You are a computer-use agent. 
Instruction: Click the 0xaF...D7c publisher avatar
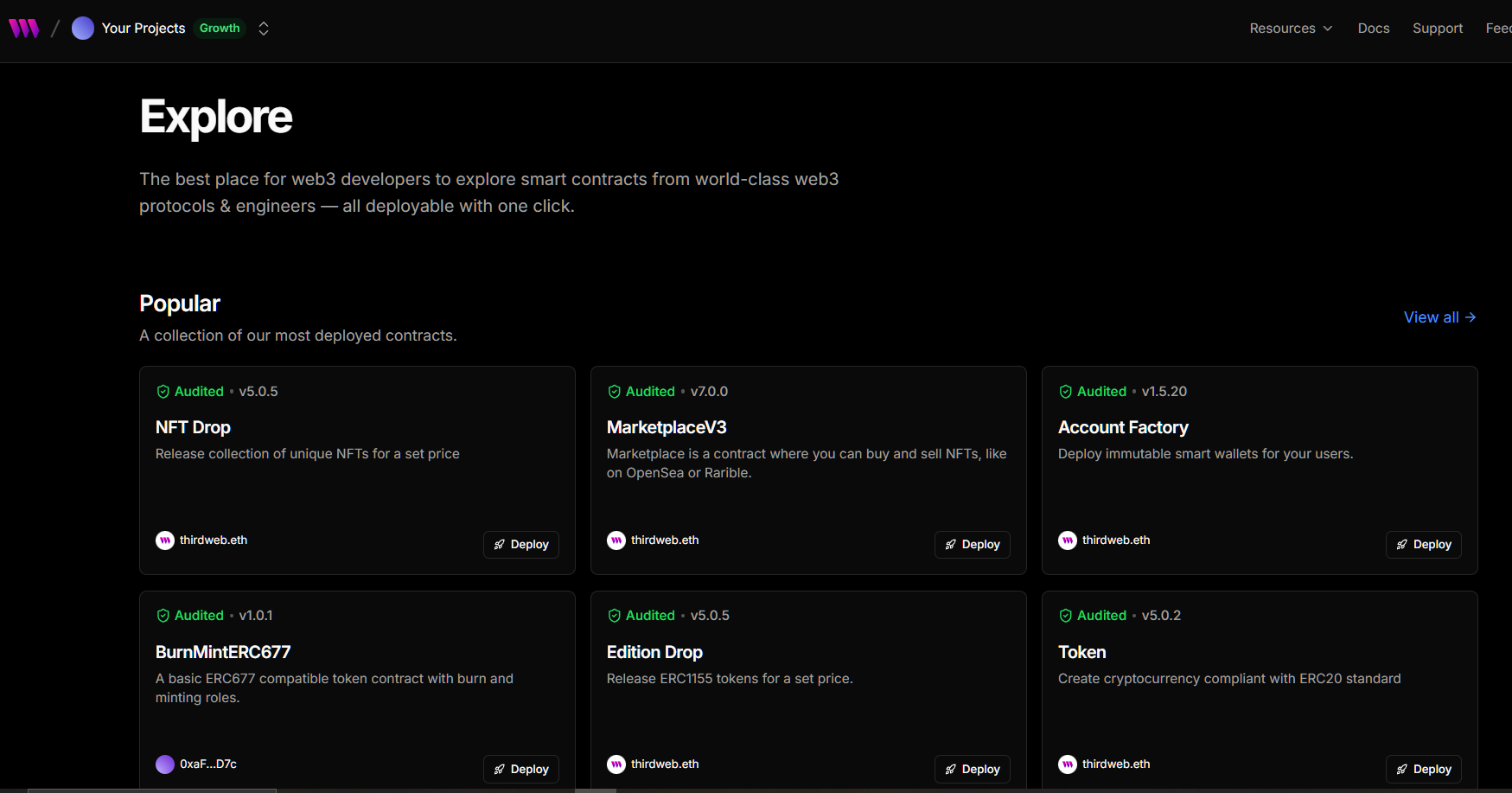165,764
